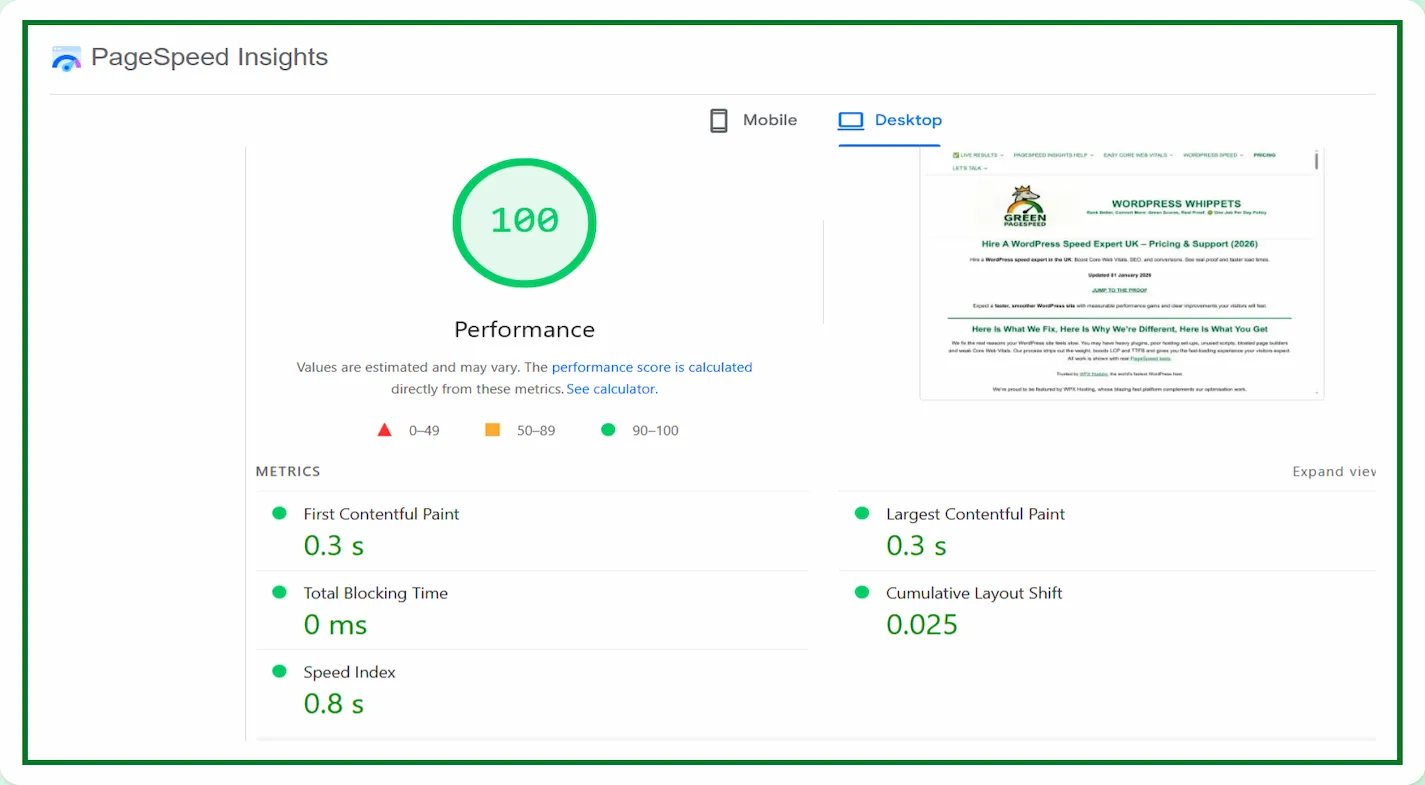Click the desktop monitor icon

pos(850,121)
